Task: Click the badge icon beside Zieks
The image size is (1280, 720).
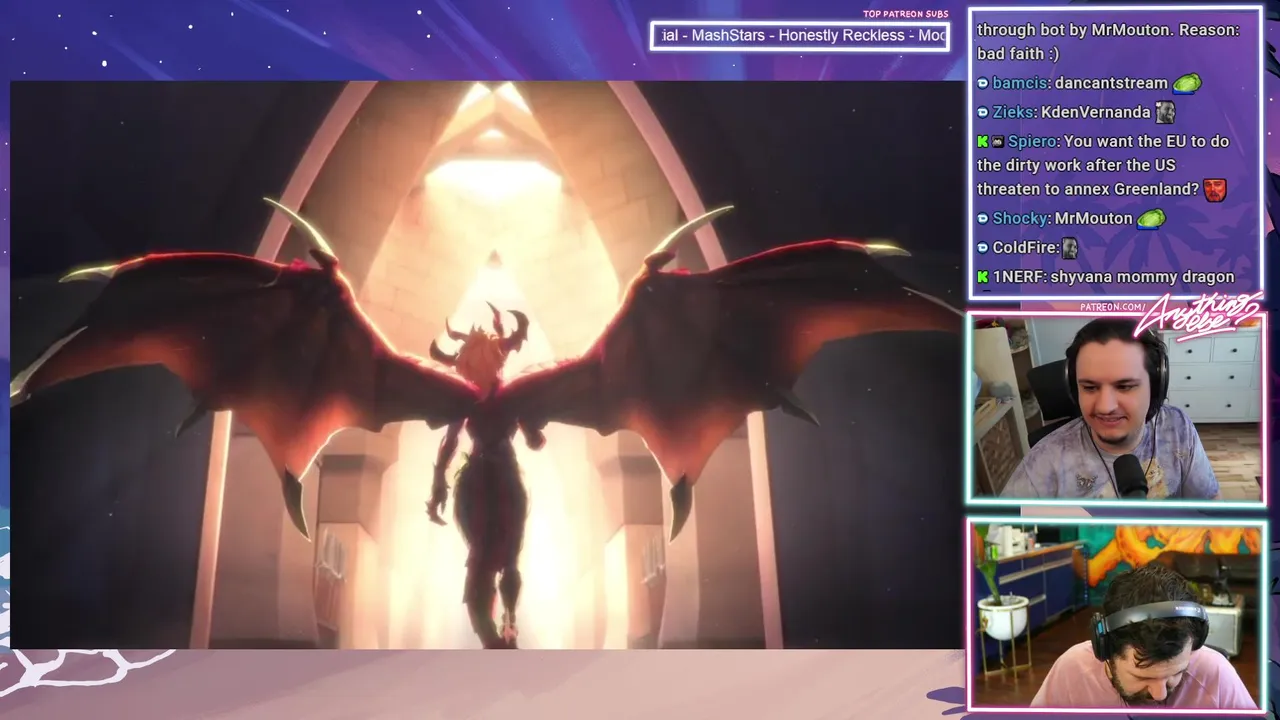Action: coord(983,113)
